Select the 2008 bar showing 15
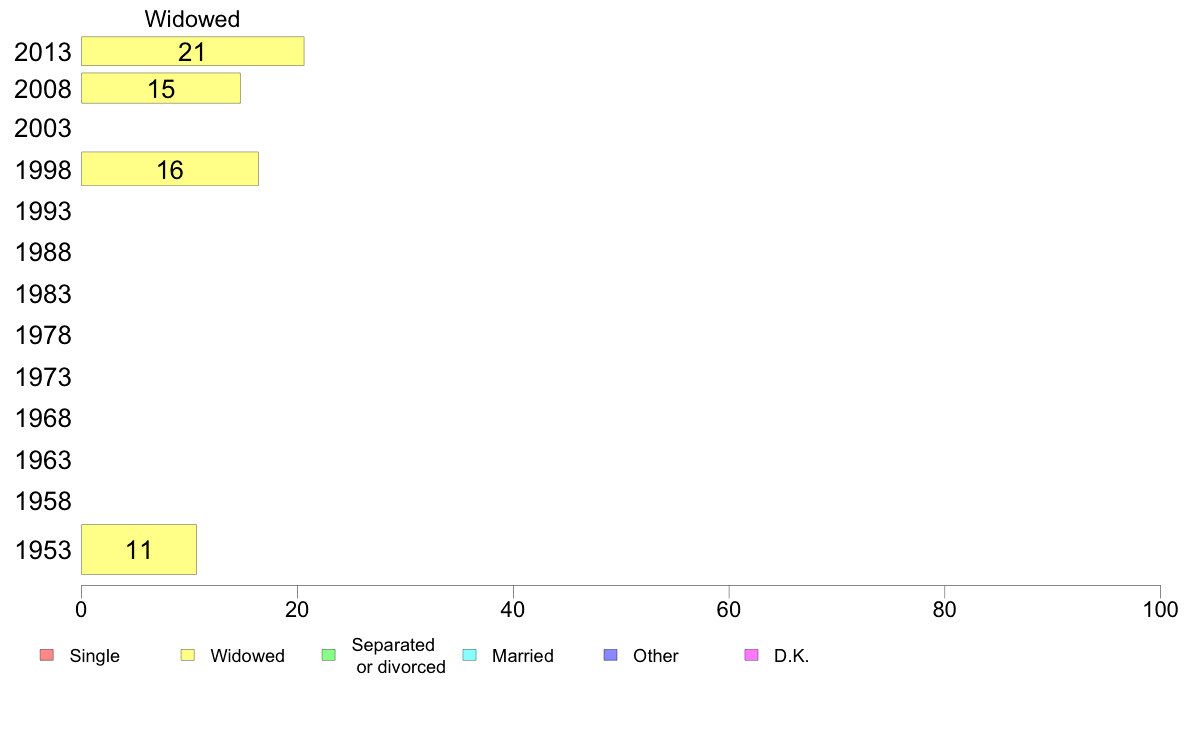The height and width of the screenshot is (736, 1188). [161, 88]
